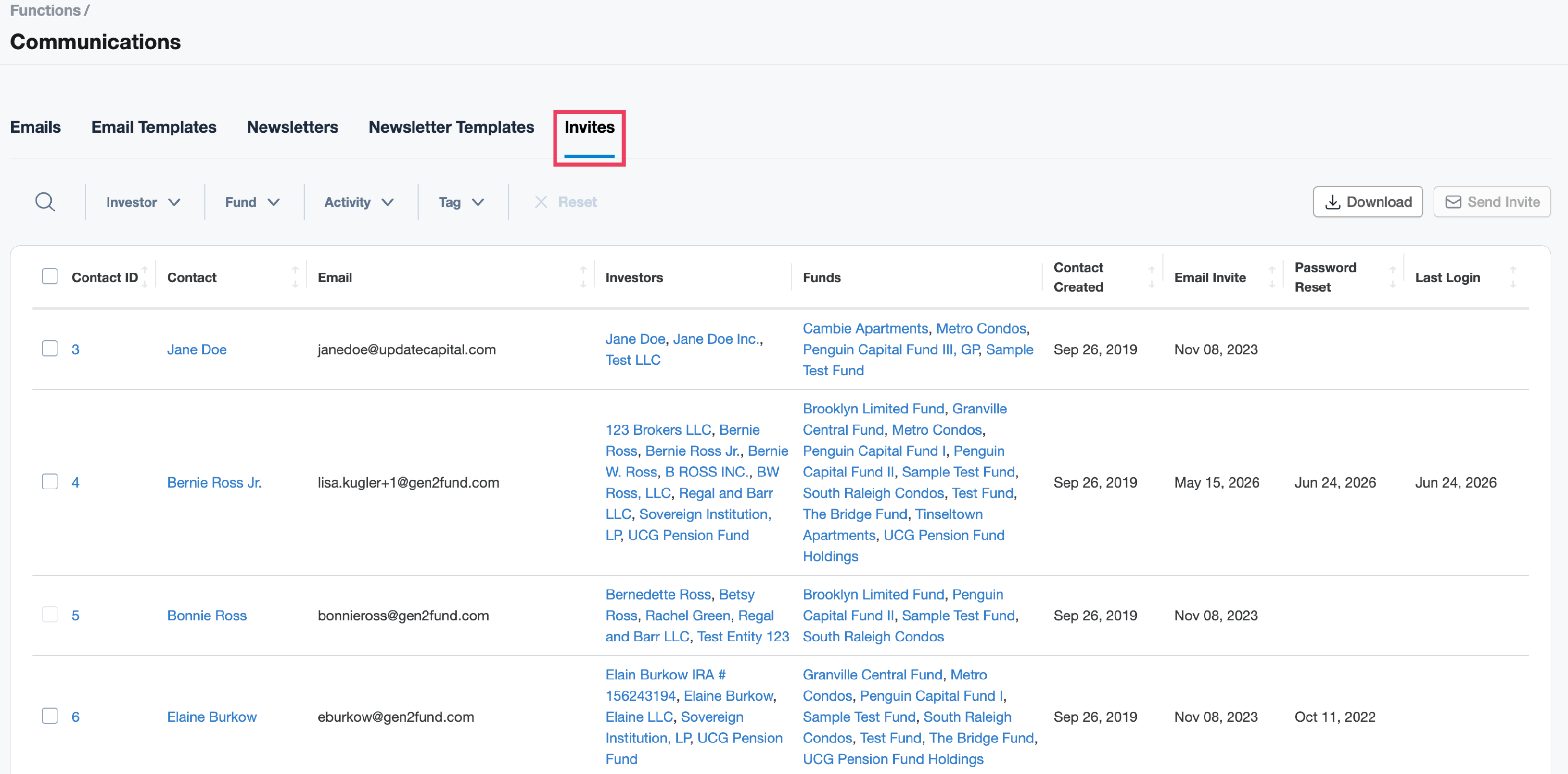The height and width of the screenshot is (774, 1568).
Task: Open B ROSS INC. investor link
Action: (707, 471)
